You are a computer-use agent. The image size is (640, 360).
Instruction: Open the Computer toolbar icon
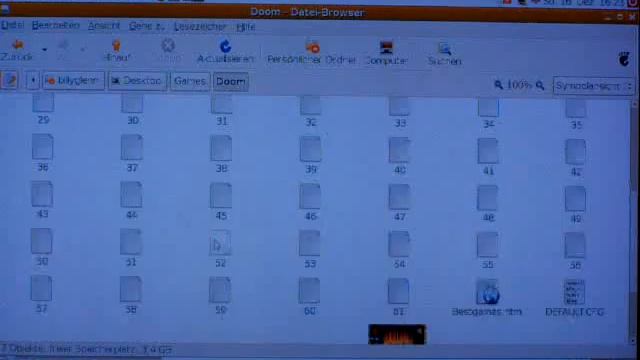pos(386,48)
